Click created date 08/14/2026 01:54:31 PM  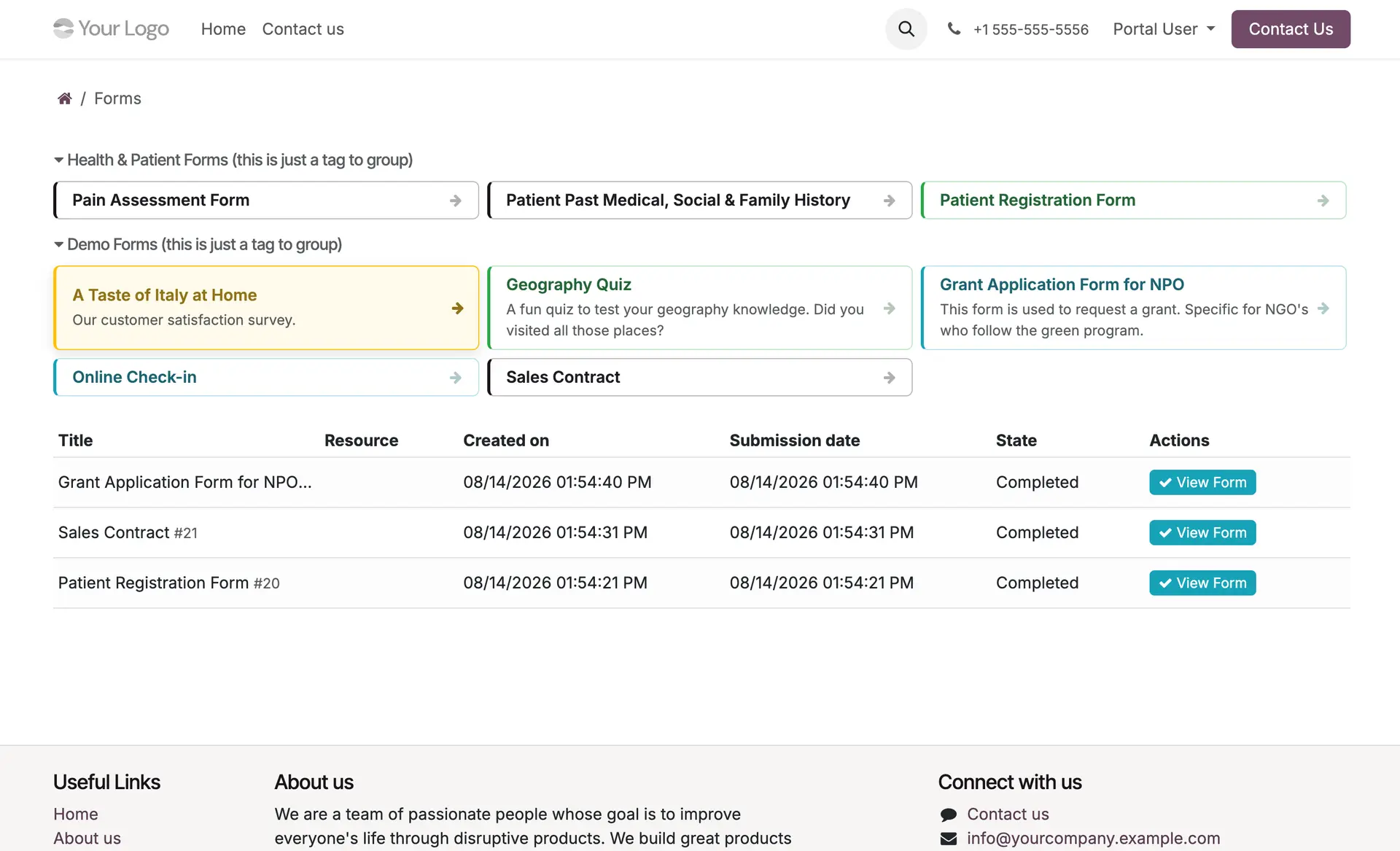[555, 533]
